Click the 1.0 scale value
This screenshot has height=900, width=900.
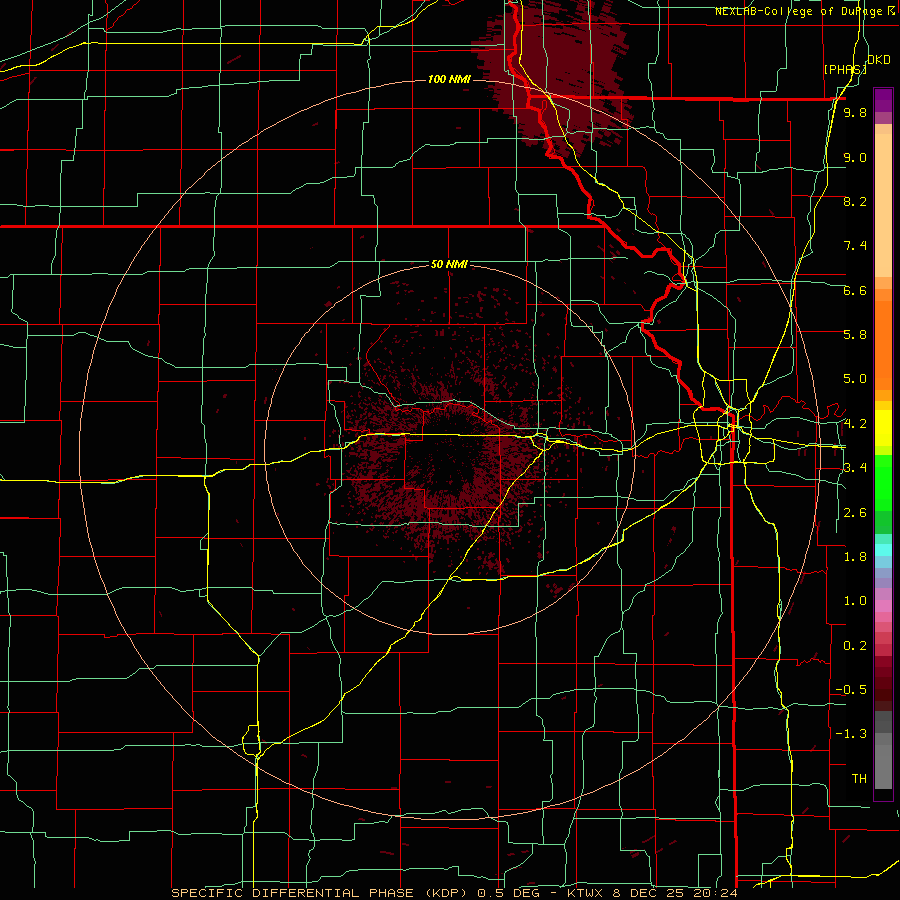click(855, 601)
